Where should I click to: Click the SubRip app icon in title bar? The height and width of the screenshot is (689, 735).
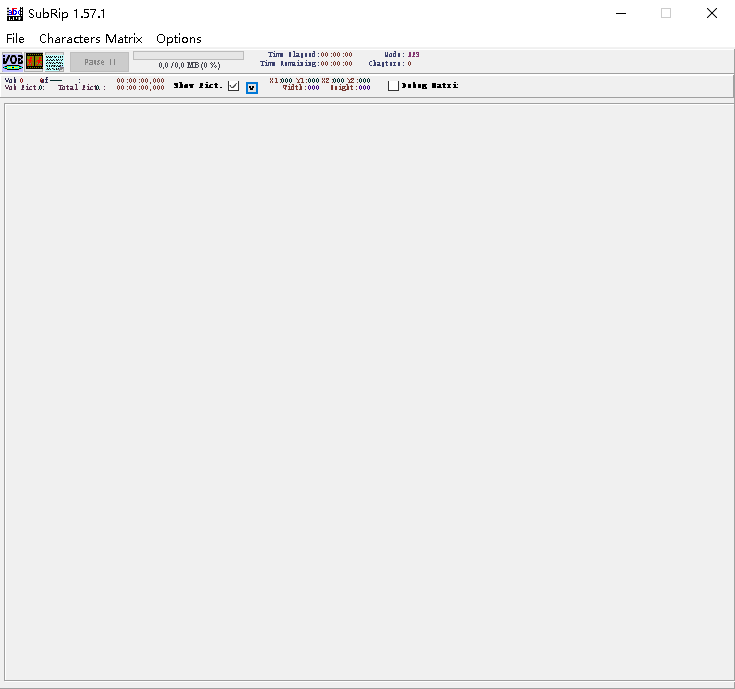coord(14,13)
